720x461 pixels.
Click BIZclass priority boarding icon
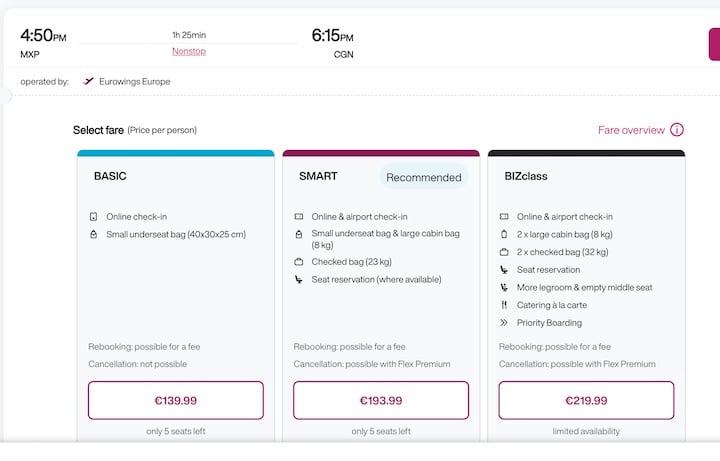[x=505, y=323]
